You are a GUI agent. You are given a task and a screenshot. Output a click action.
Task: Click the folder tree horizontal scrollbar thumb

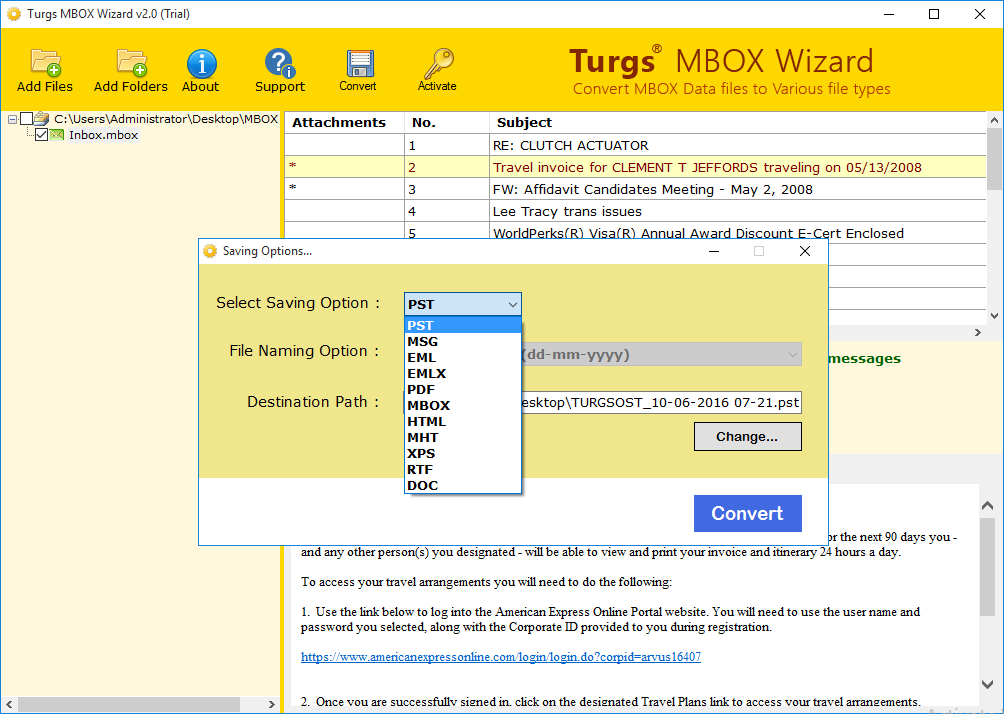[x=129, y=704]
